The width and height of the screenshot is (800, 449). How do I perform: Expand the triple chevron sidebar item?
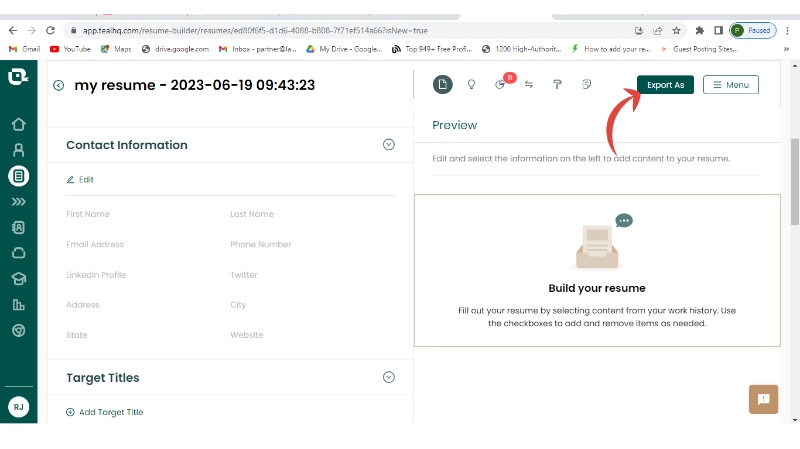(x=18, y=202)
